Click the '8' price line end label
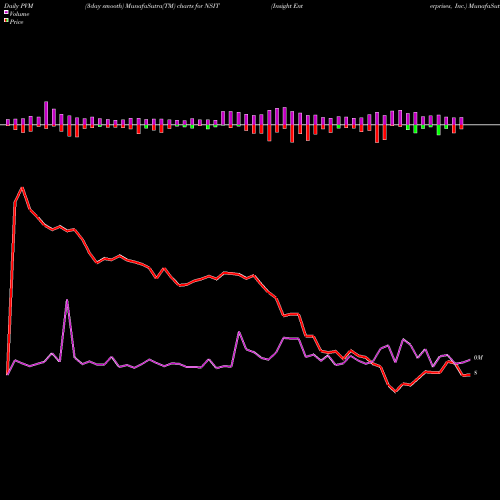 click(x=476, y=373)
